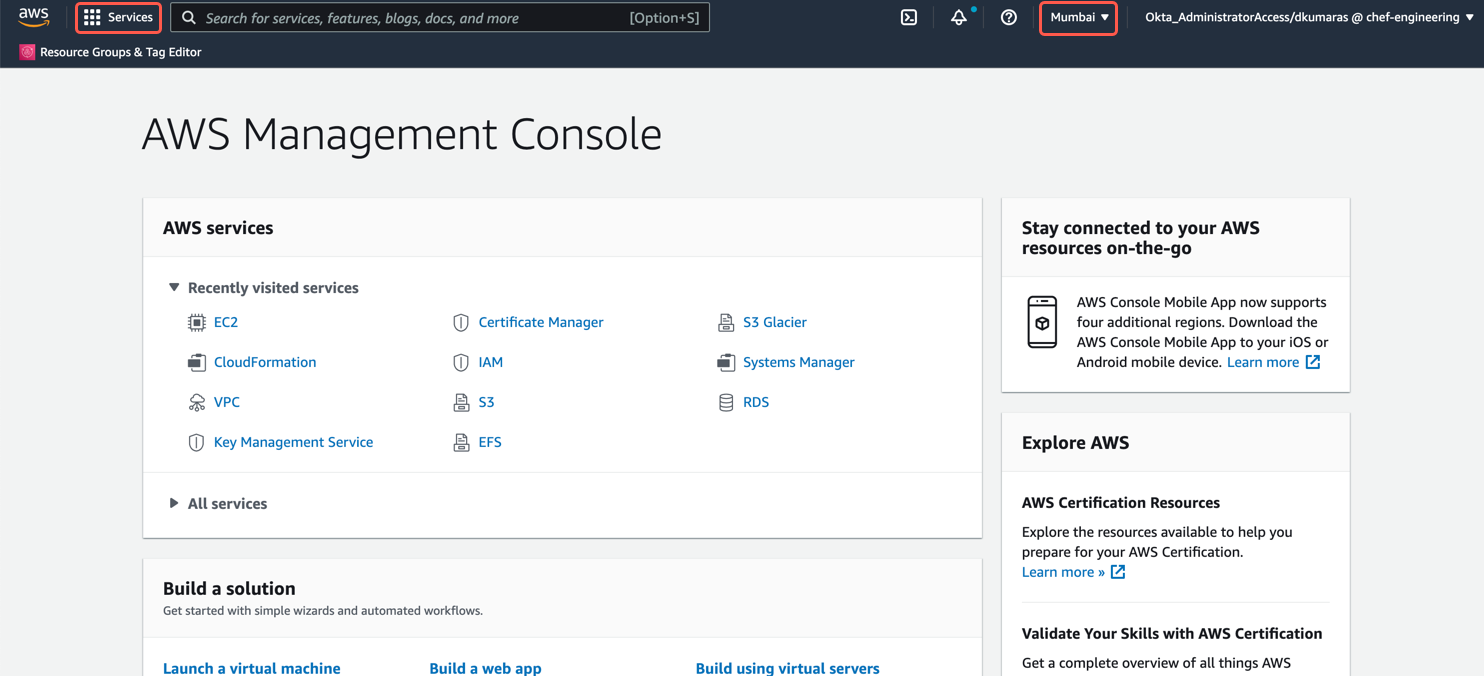Click Learn more under AWS Certification Resources
The height and width of the screenshot is (676, 1484).
(x=1063, y=572)
